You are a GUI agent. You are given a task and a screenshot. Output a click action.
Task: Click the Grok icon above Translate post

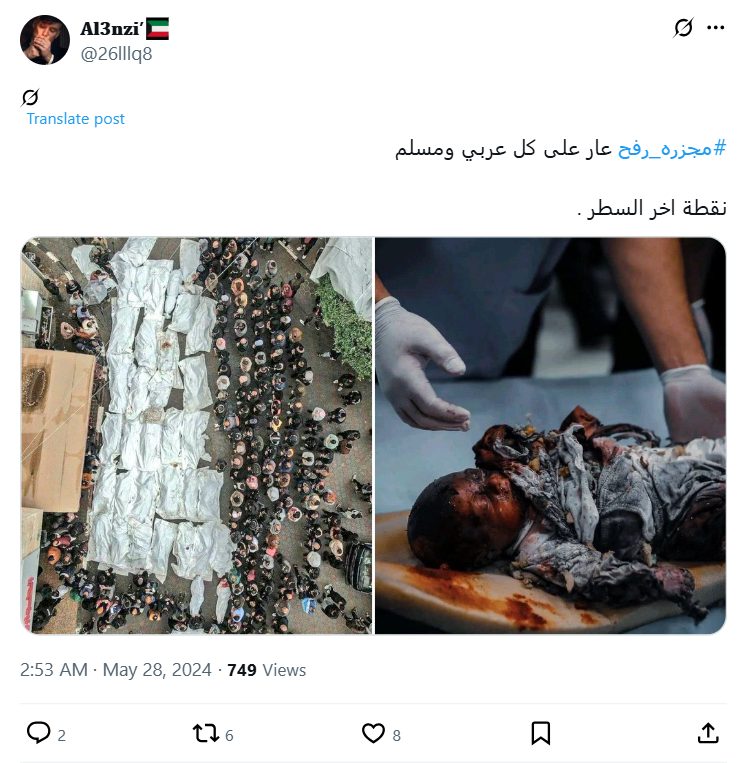click(30, 97)
